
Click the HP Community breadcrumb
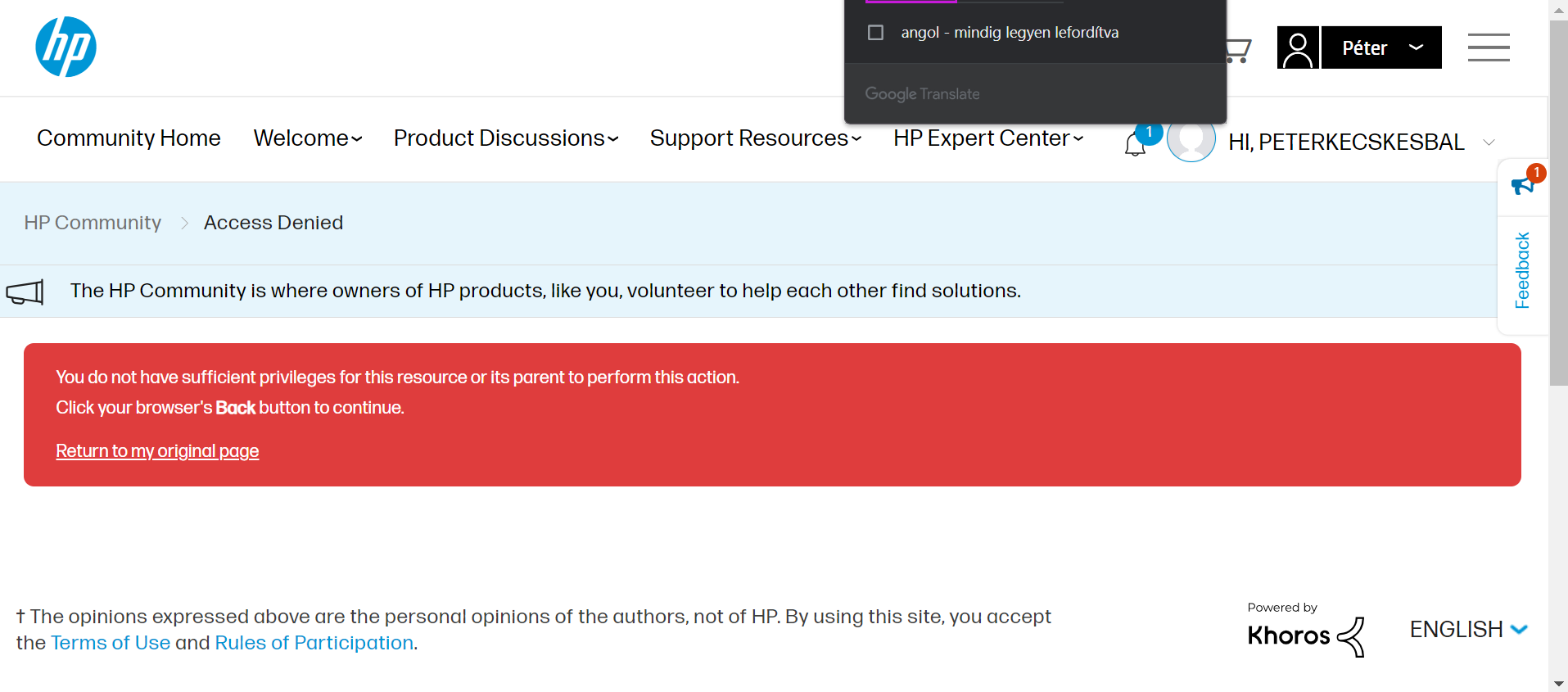[93, 223]
